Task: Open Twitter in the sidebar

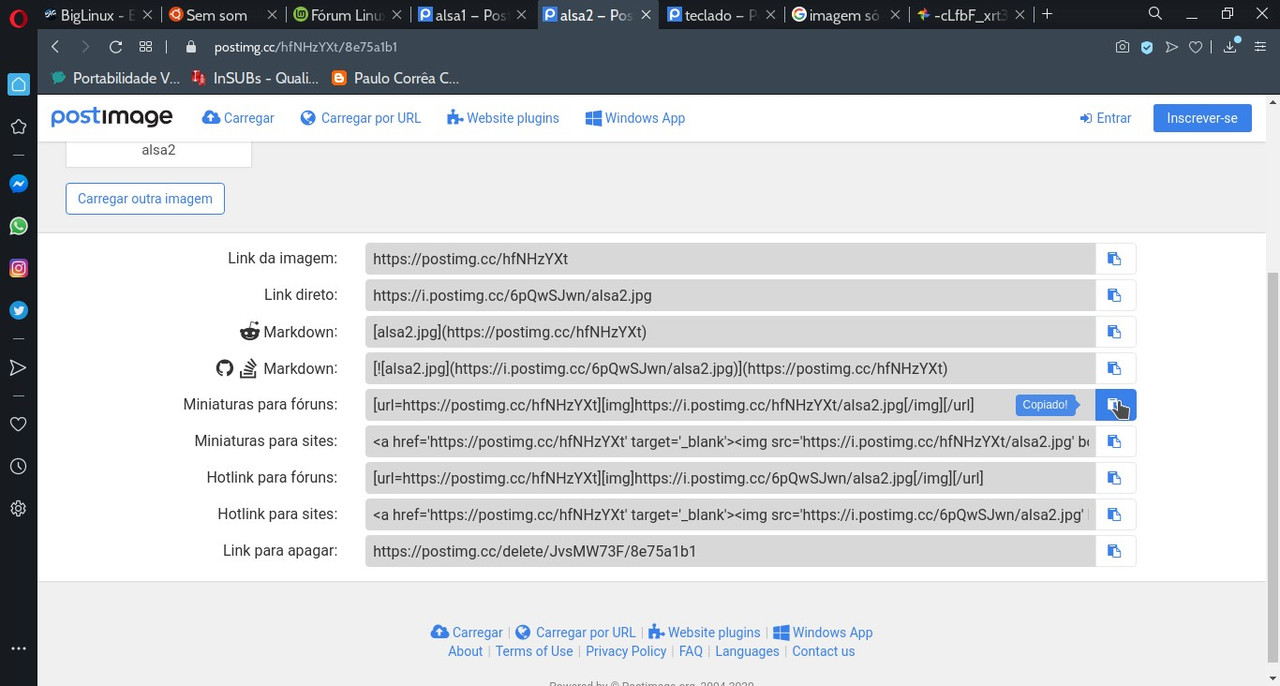Action: pos(18,310)
